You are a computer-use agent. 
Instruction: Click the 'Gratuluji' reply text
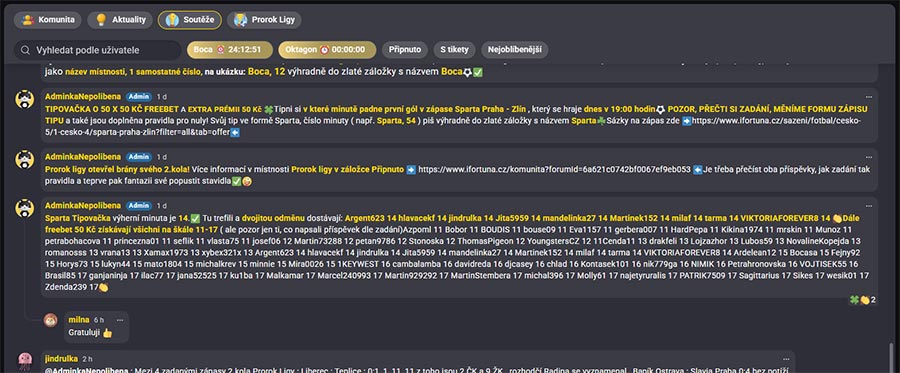point(84,332)
